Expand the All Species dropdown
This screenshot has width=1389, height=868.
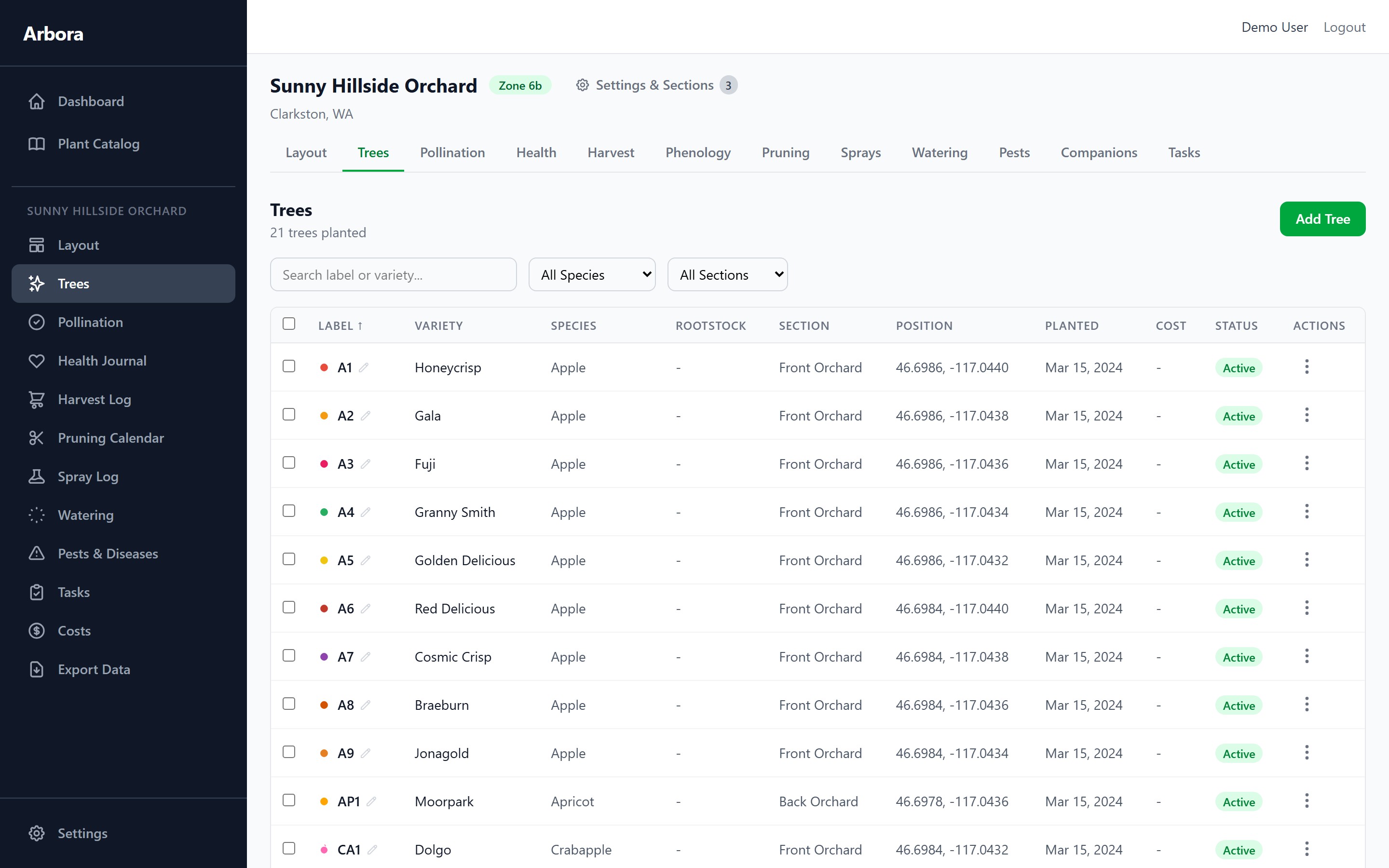(592, 274)
